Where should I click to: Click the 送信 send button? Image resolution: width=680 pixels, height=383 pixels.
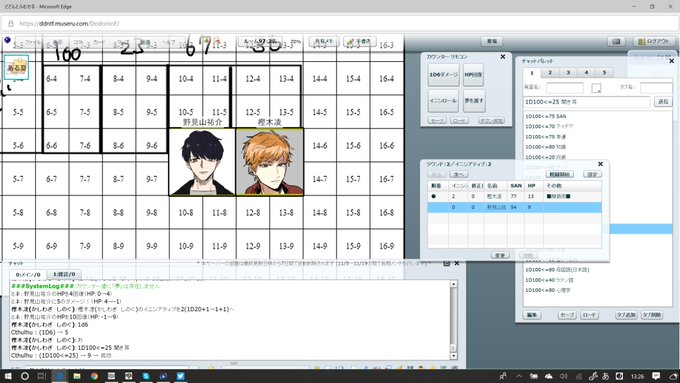(x=664, y=101)
